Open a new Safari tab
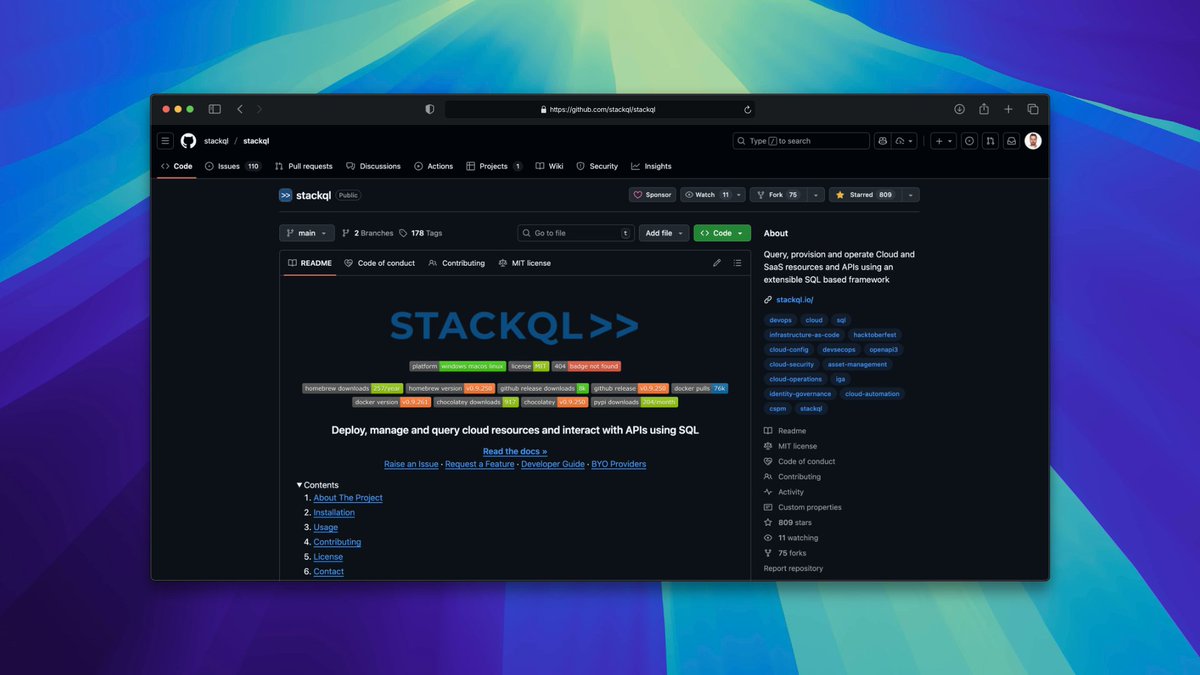The height and width of the screenshot is (675, 1200). (1008, 109)
